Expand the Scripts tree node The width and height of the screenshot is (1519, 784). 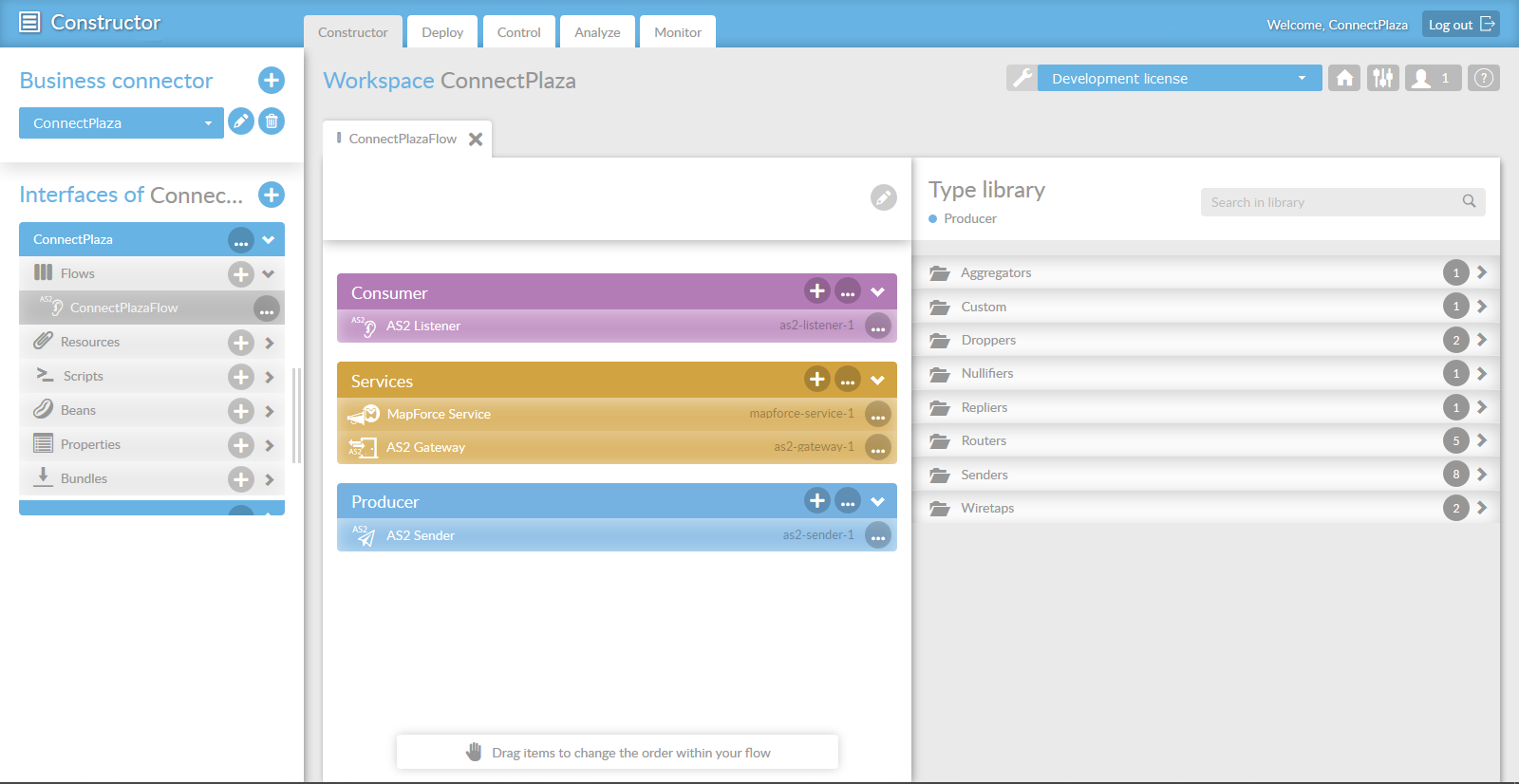270,377
